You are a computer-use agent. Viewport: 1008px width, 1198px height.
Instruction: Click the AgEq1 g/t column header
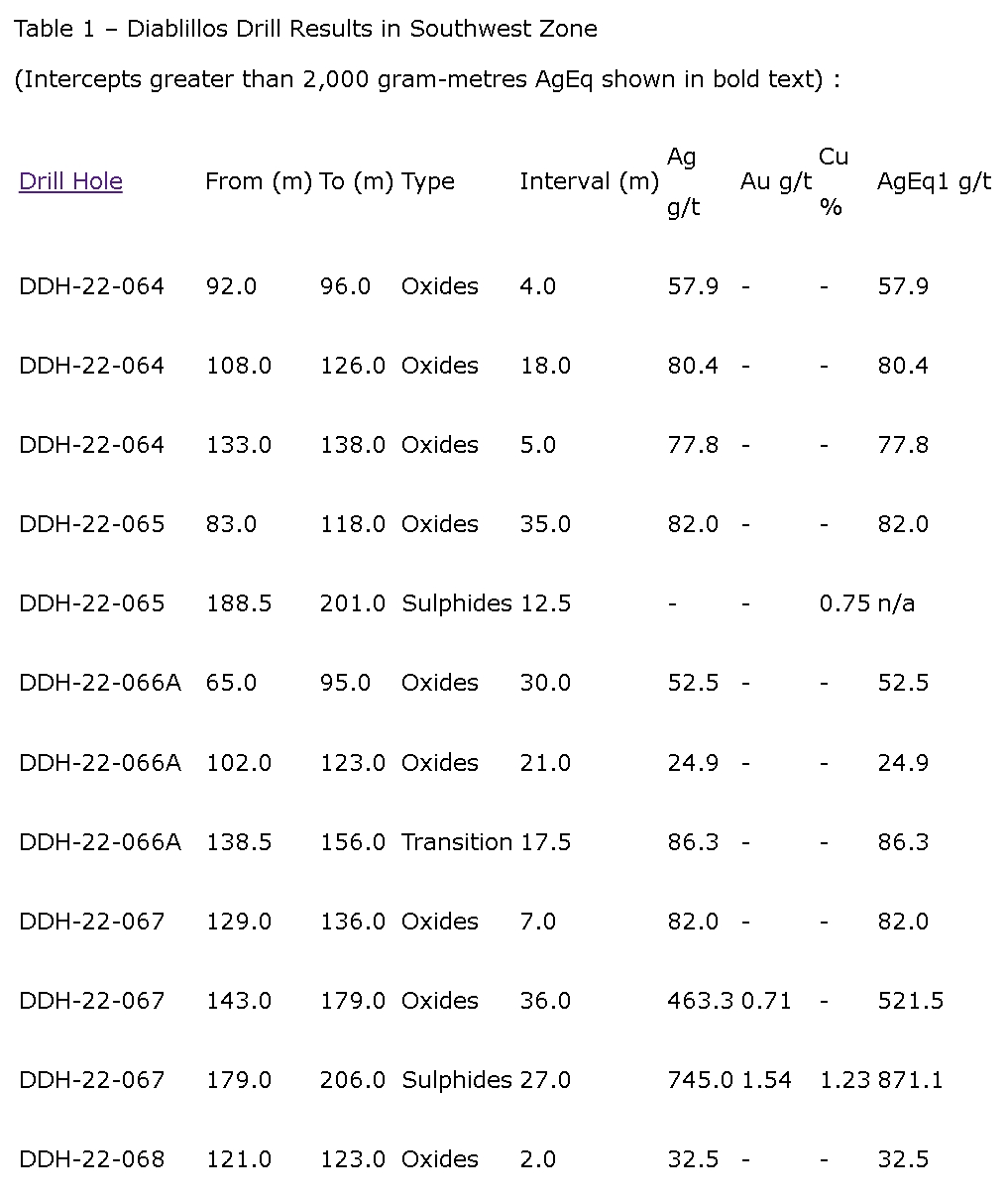coord(934,181)
